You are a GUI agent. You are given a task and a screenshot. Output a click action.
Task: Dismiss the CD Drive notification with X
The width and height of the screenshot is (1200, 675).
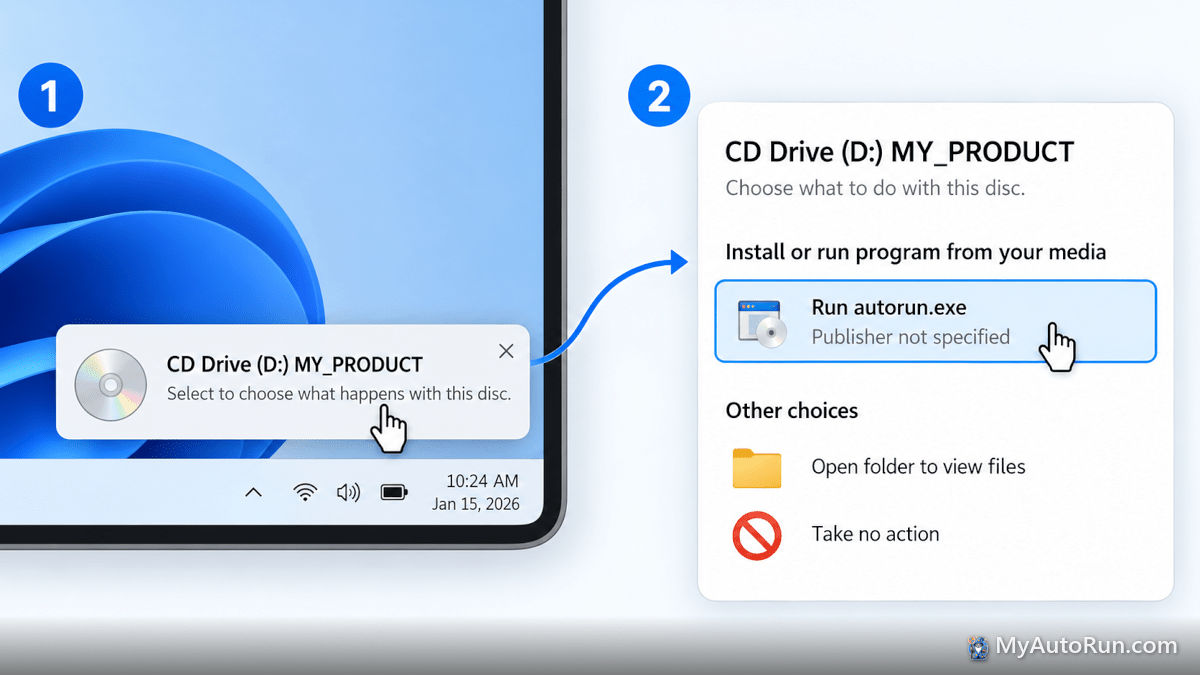coord(506,351)
